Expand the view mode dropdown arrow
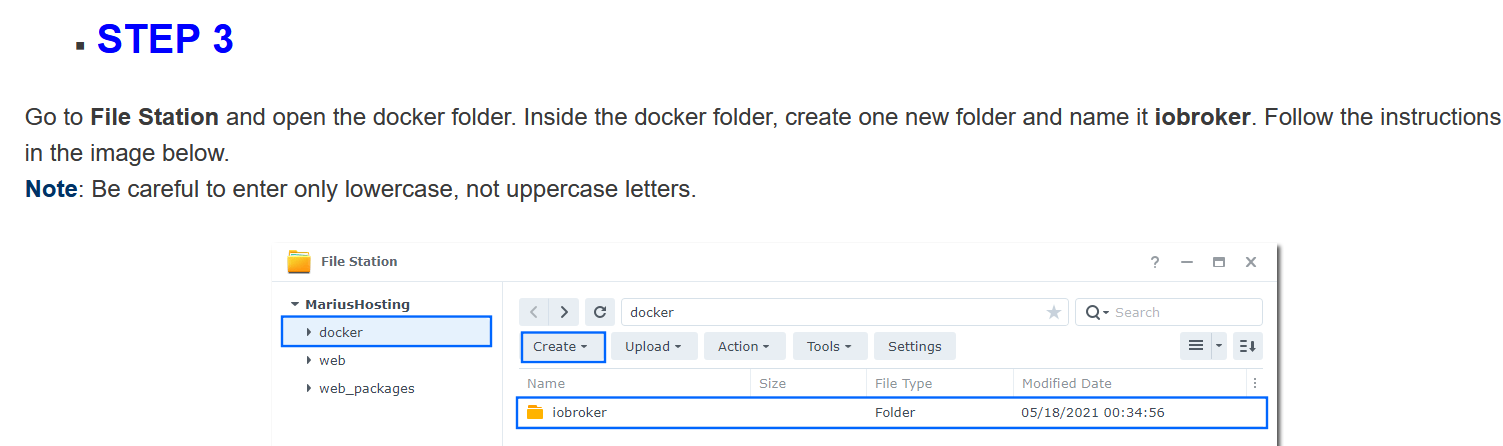 pos(1219,346)
